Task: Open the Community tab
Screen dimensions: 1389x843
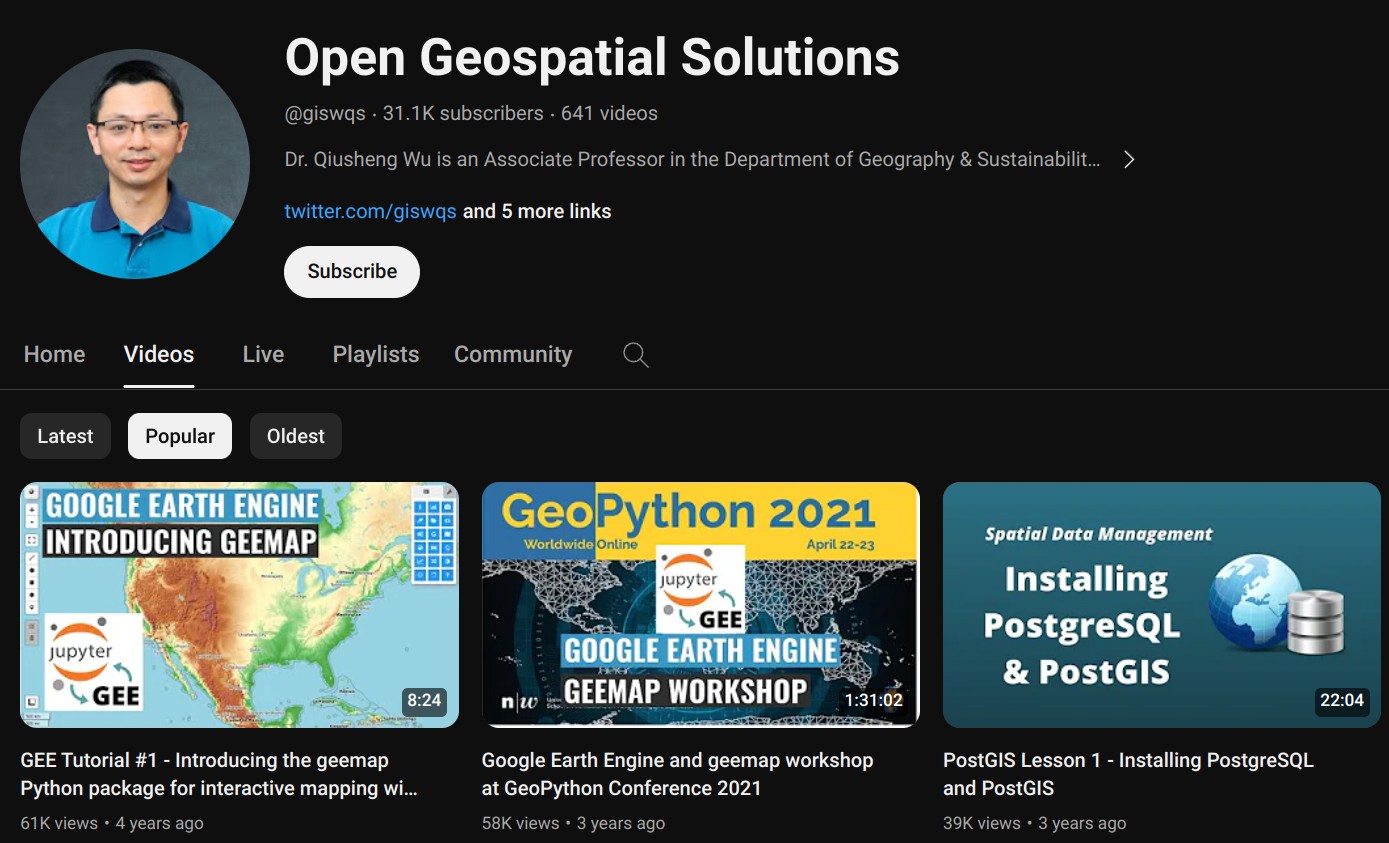Action: tap(513, 354)
